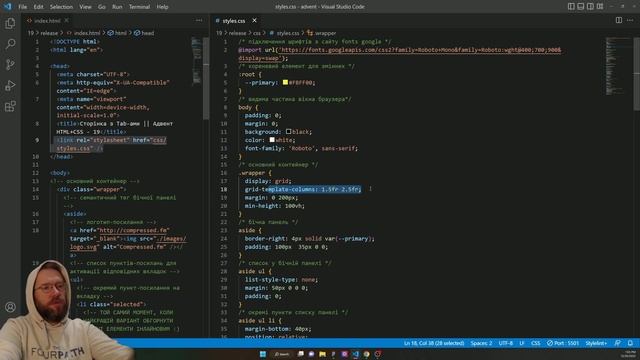
Task: Click 'css' folder breadcrumb in styles.css editor
Action: (x=257, y=33)
